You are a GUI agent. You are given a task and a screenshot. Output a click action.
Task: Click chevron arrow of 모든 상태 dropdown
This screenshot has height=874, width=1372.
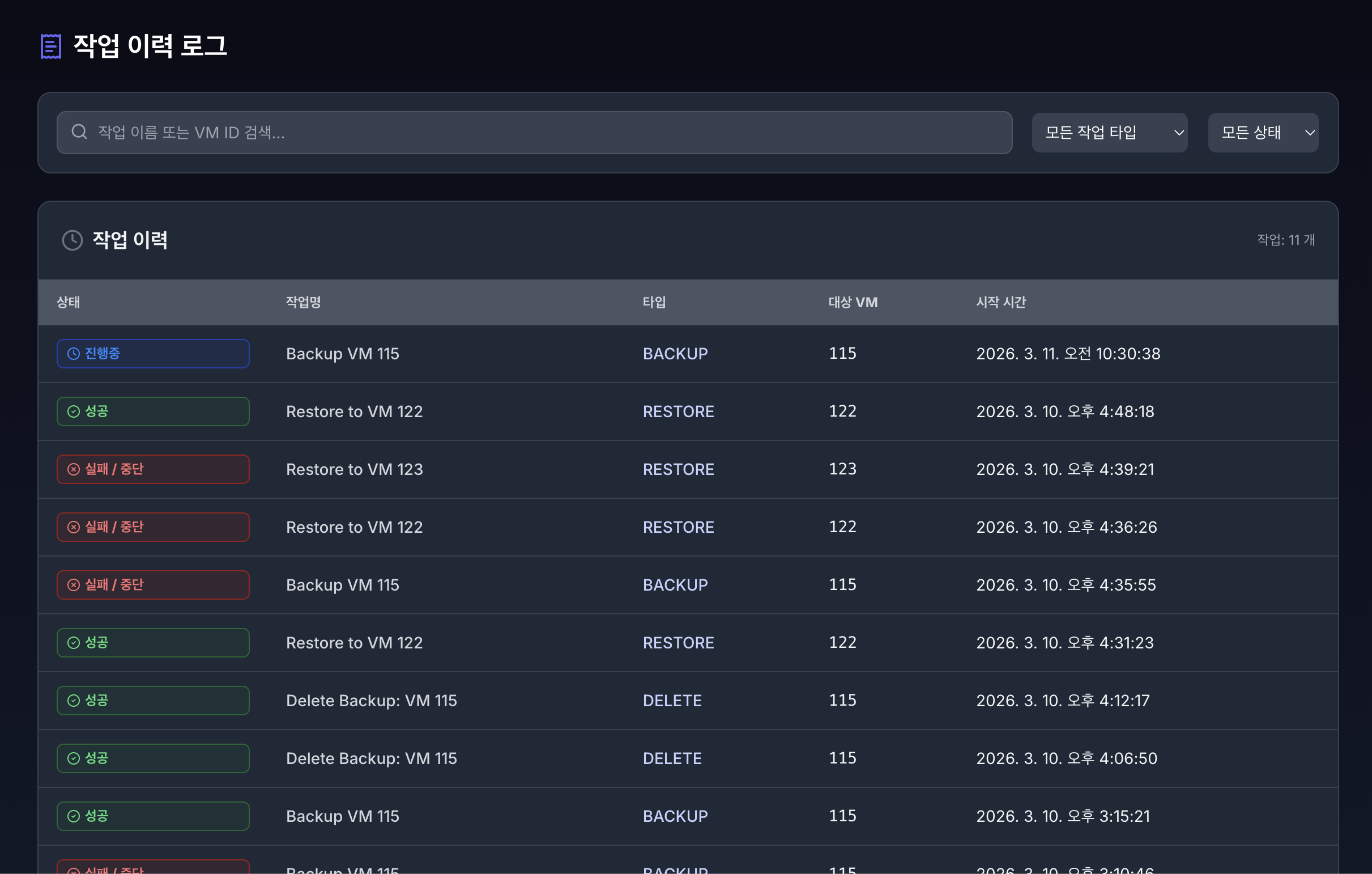[1310, 133]
